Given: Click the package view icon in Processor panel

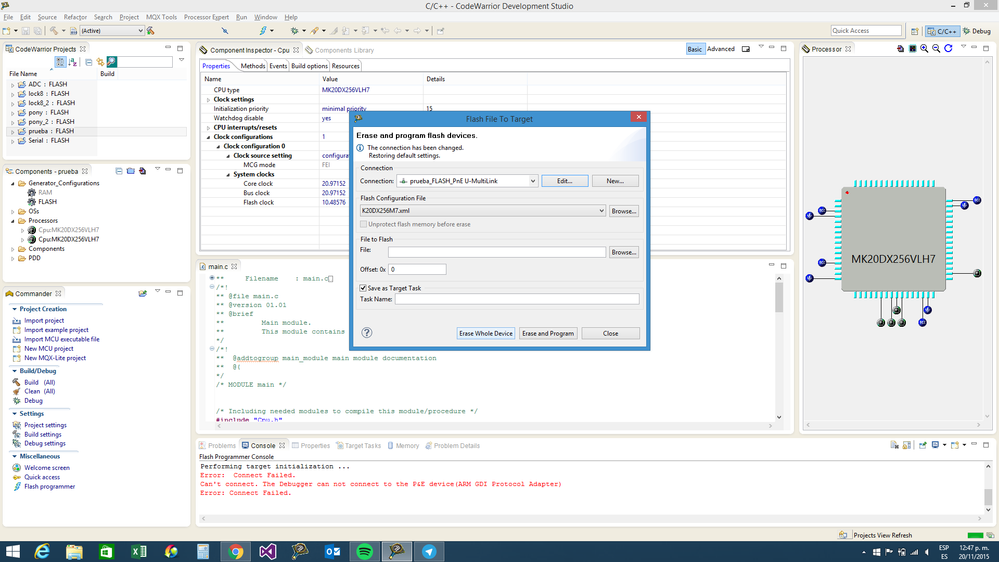Looking at the screenshot, I should pyautogui.click(x=912, y=48).
